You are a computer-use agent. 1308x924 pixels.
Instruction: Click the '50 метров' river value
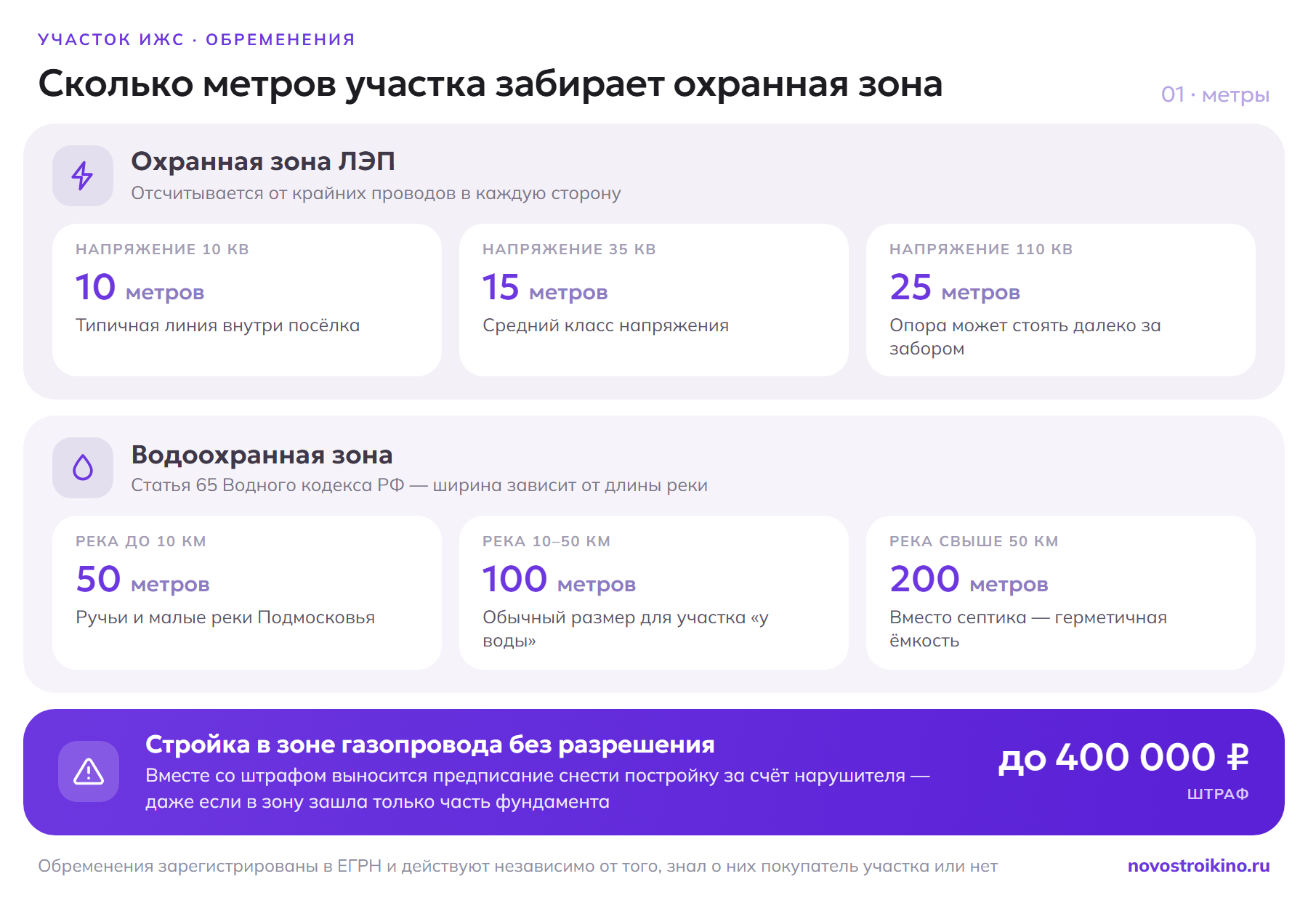[x=142, y=580]
